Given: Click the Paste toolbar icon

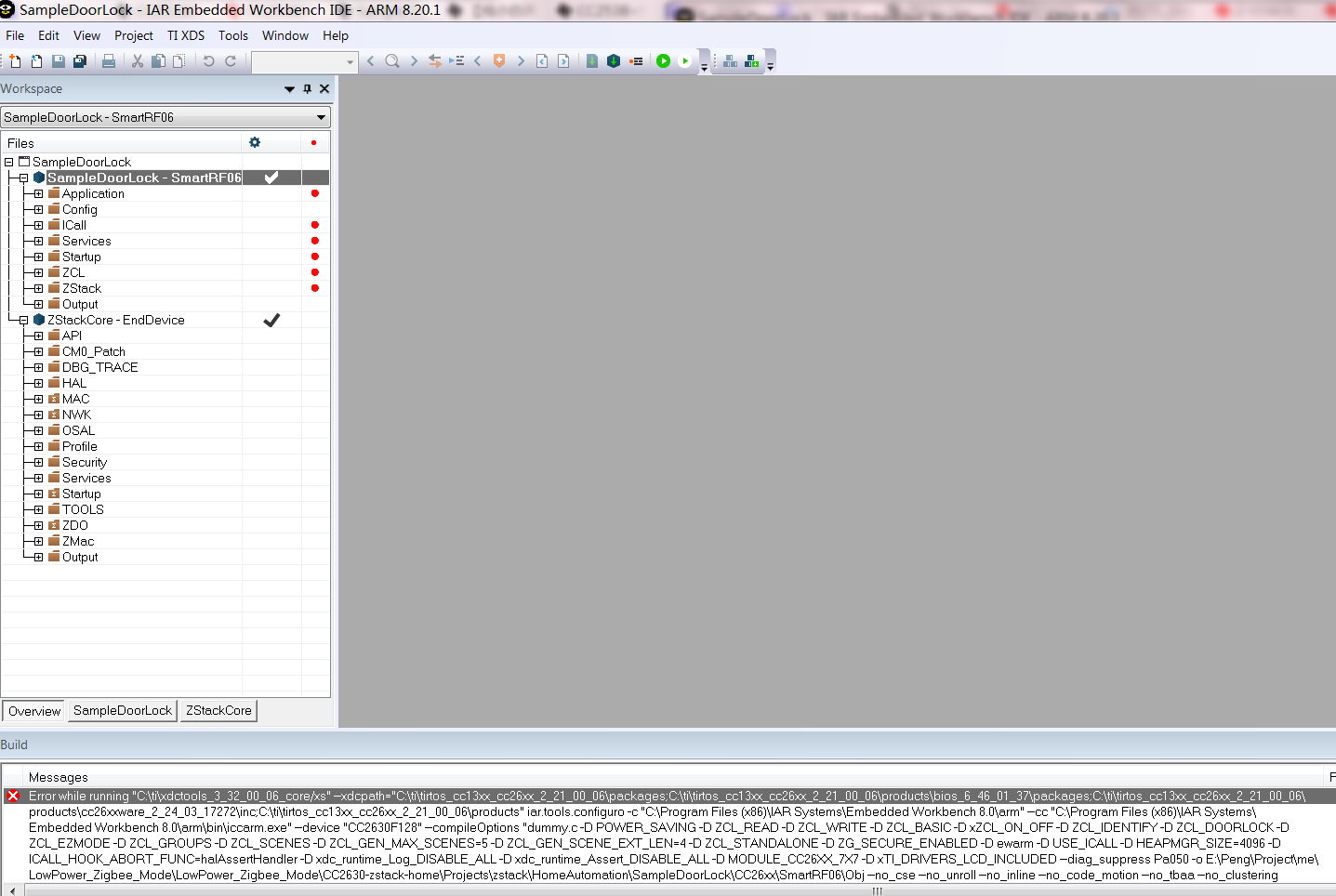Looking at the screenshot, I should pyautogui.click(x=179, y=61).
